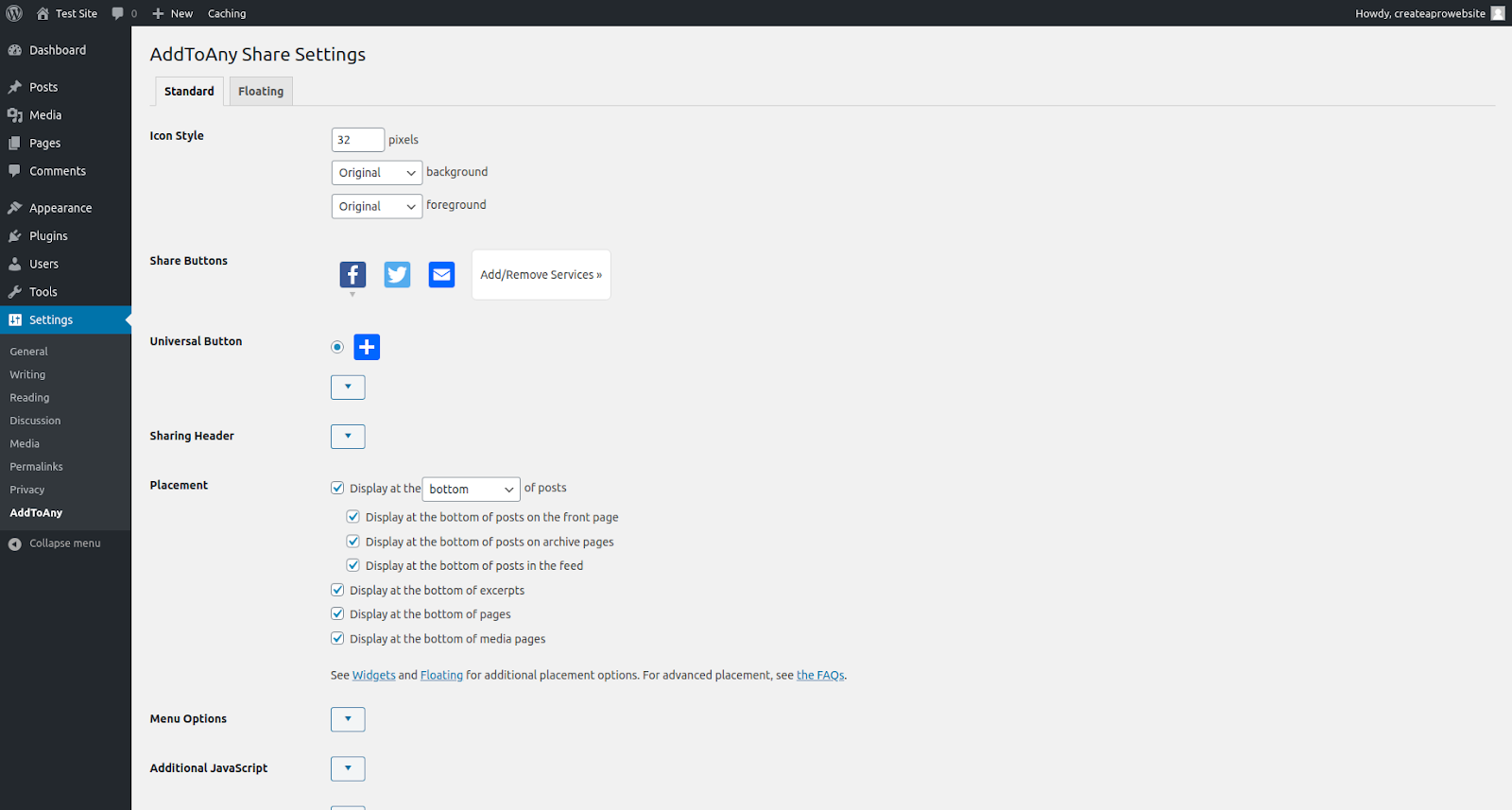Open 'the FAQs' link
Screen dimensions: 1512x810
820,675
